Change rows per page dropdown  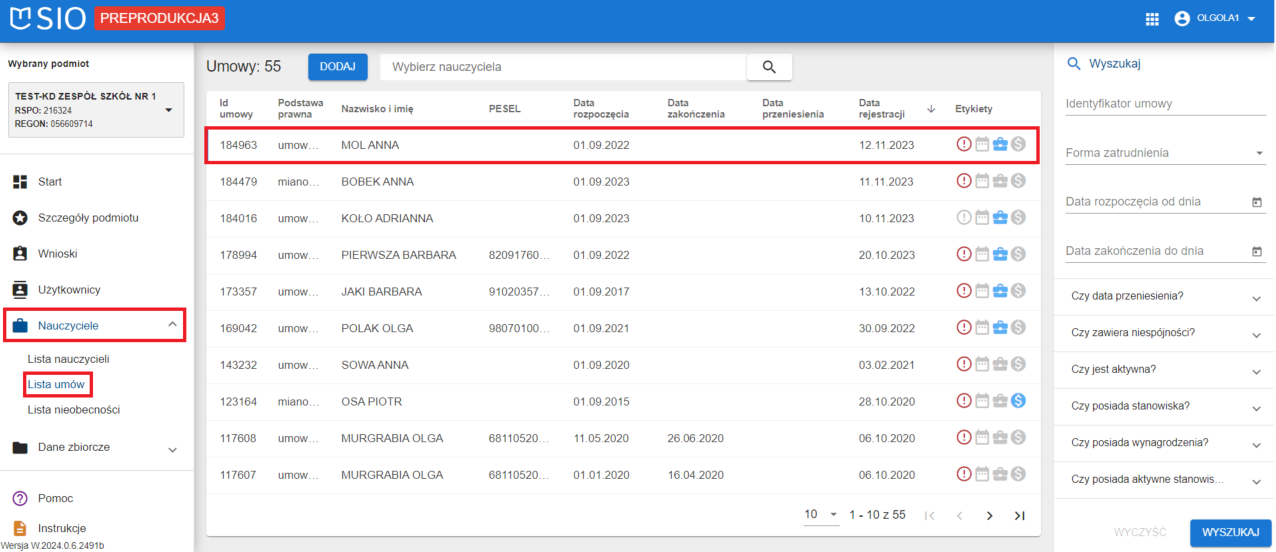(822, 515)
